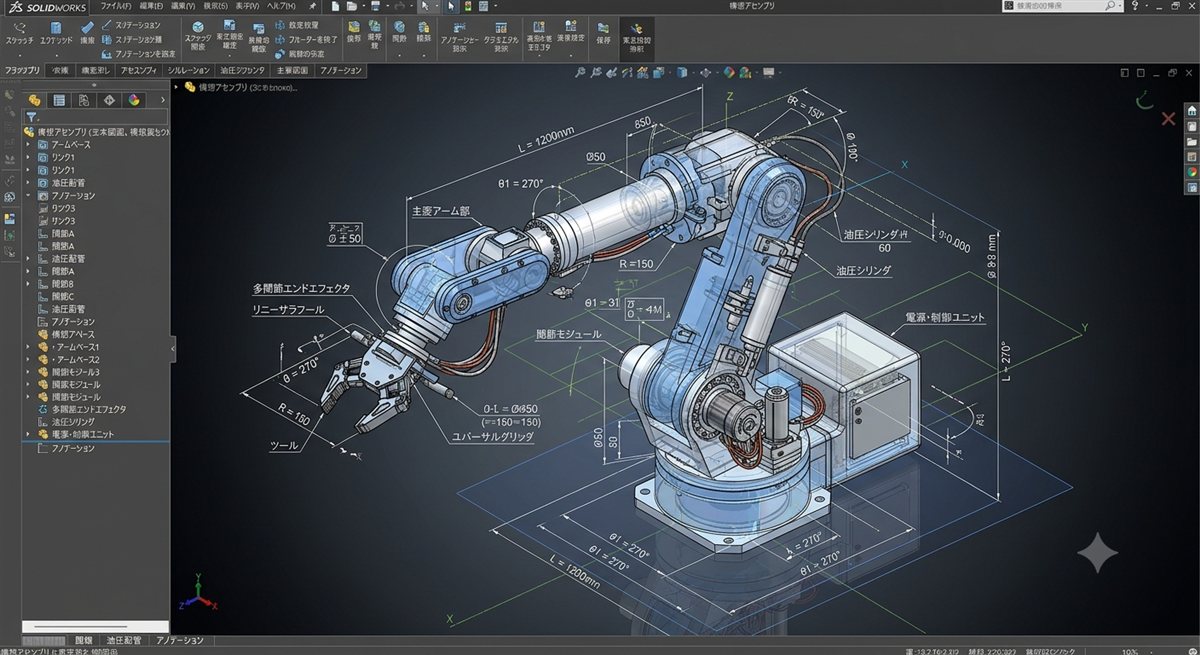This screenshot has height=655, width=1200.
Task: Open the 編集(E) menu
Action: pyautogui.click(x=150, y=6)
